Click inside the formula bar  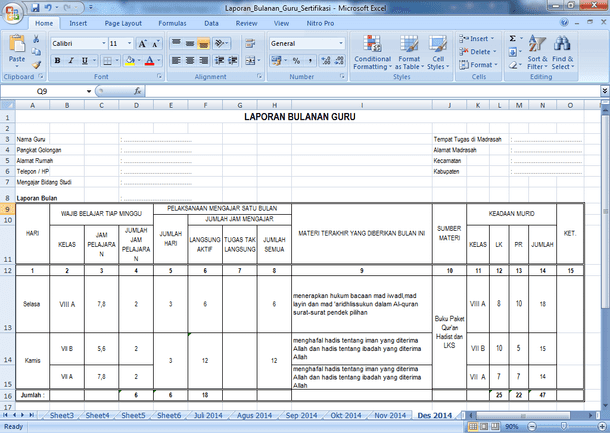(373, 91)
